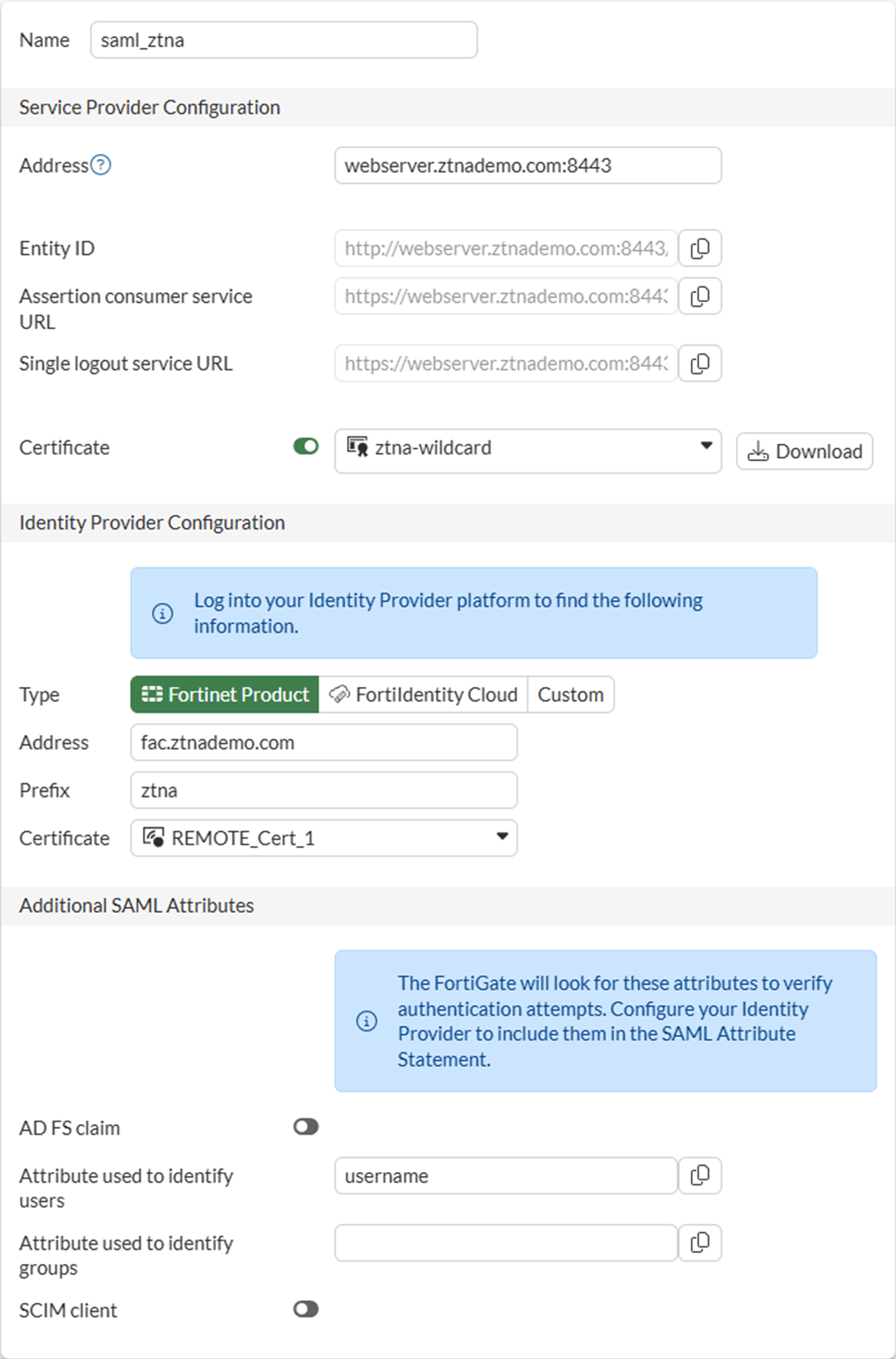Viewport: 896px width, 1359px height.
Task: Copy the group identification attribute
Action: [700, 1242]
